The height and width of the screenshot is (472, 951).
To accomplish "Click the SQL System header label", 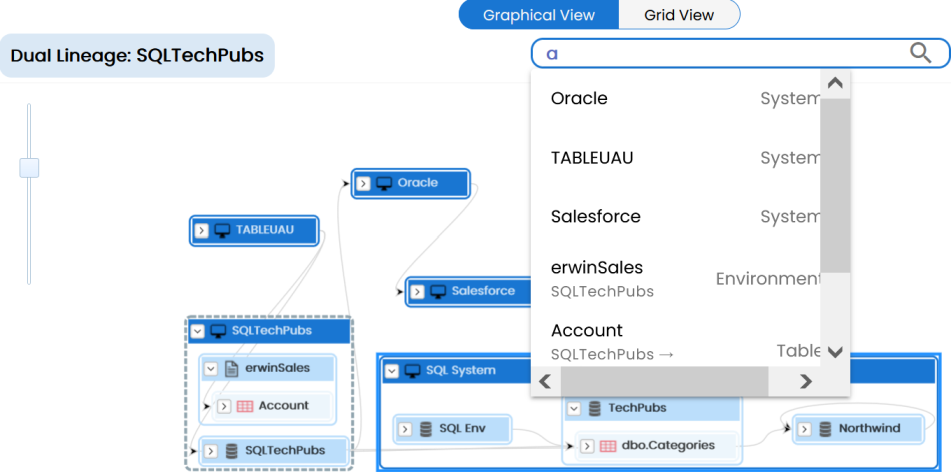I will click(x=461, y=370).
